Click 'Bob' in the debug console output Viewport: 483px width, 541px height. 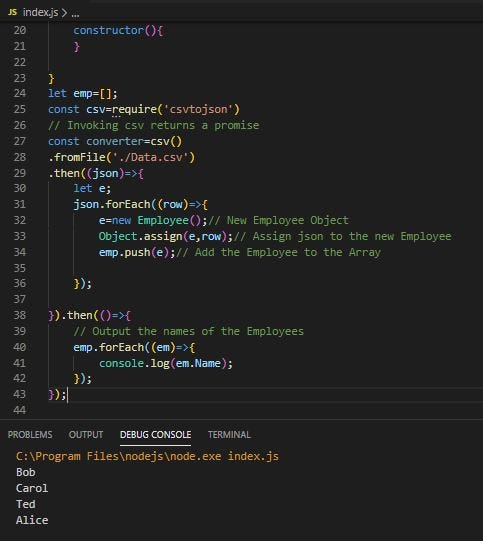26,472
